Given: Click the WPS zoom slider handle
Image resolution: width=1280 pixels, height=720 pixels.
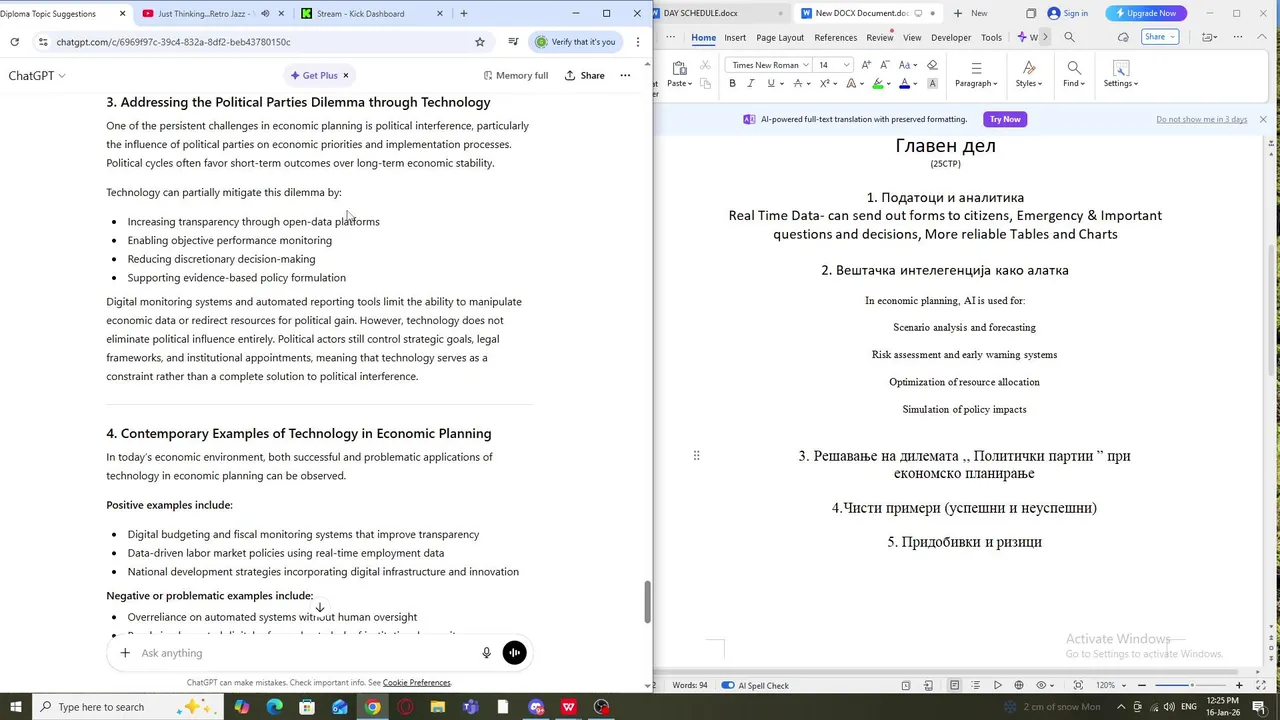Looking at the screenshot, I should click(1192, 685).
